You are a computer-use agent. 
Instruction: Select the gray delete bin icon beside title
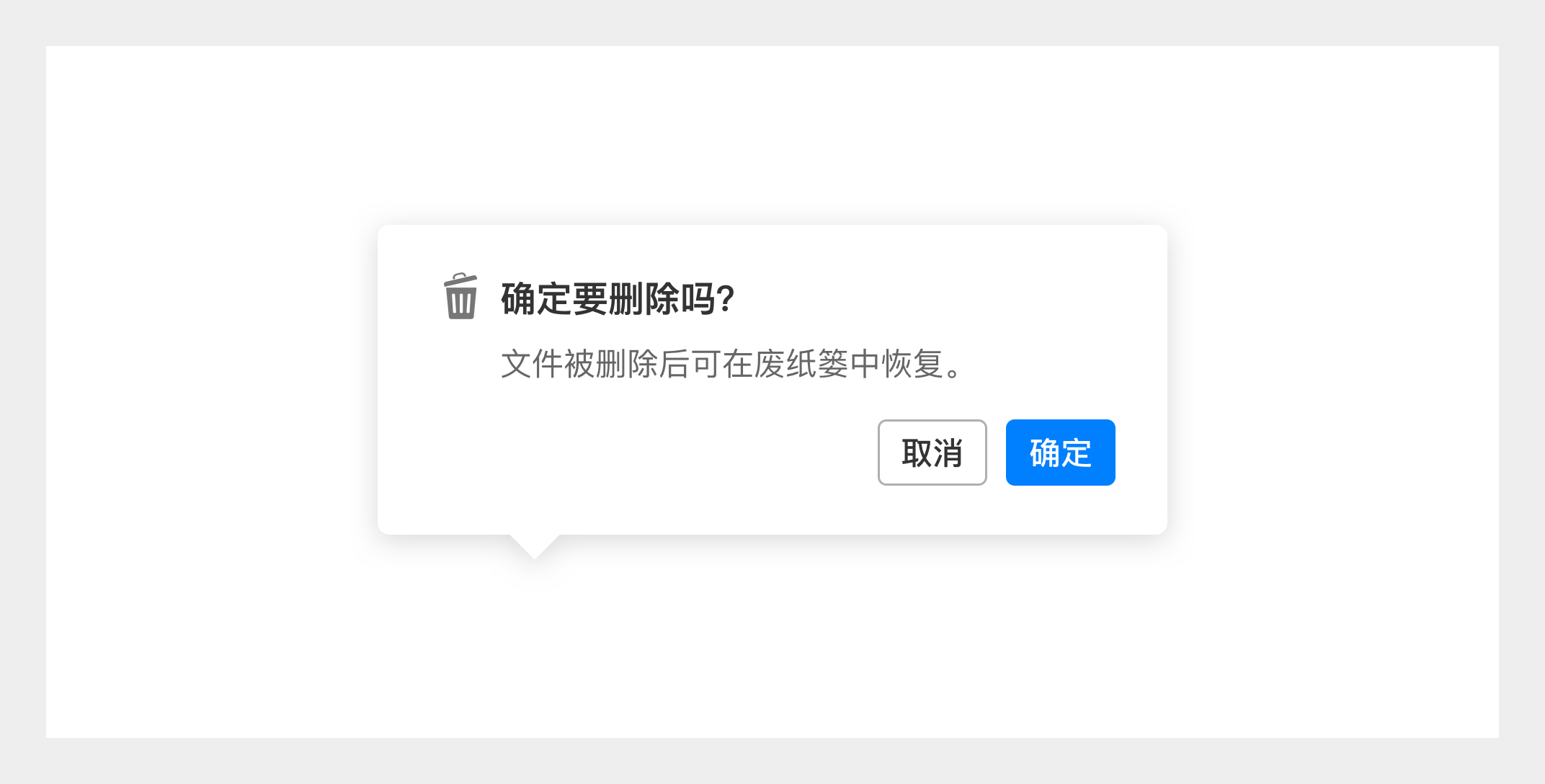coord(460,296)
